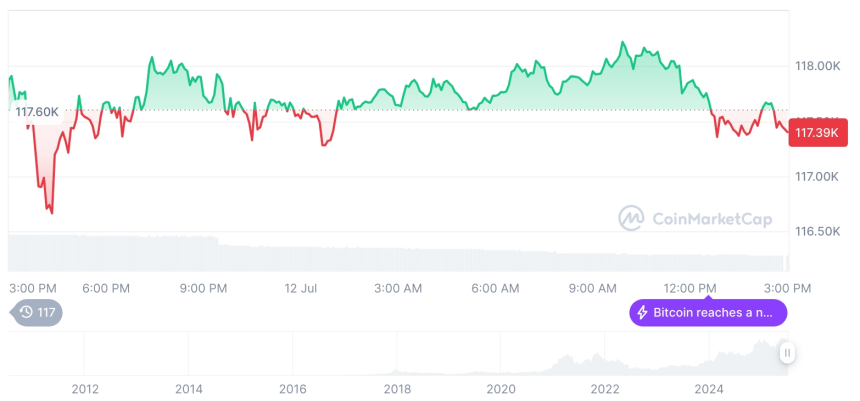The height and width of the screenshot is (401, 860).
Task: Click the 9:00 PM time axis label
Action: tap(203, 288)
